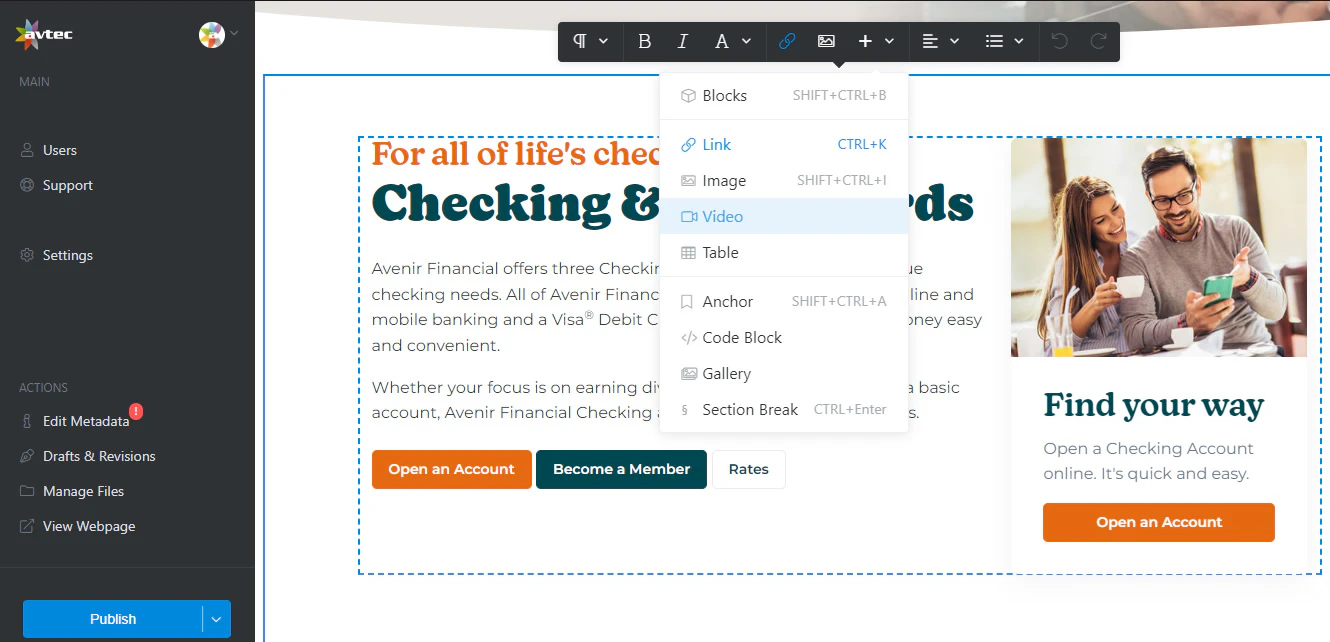1330x642 pixels.
Task: Click the couple with phone photo
Action: [x=1158, y=247]
